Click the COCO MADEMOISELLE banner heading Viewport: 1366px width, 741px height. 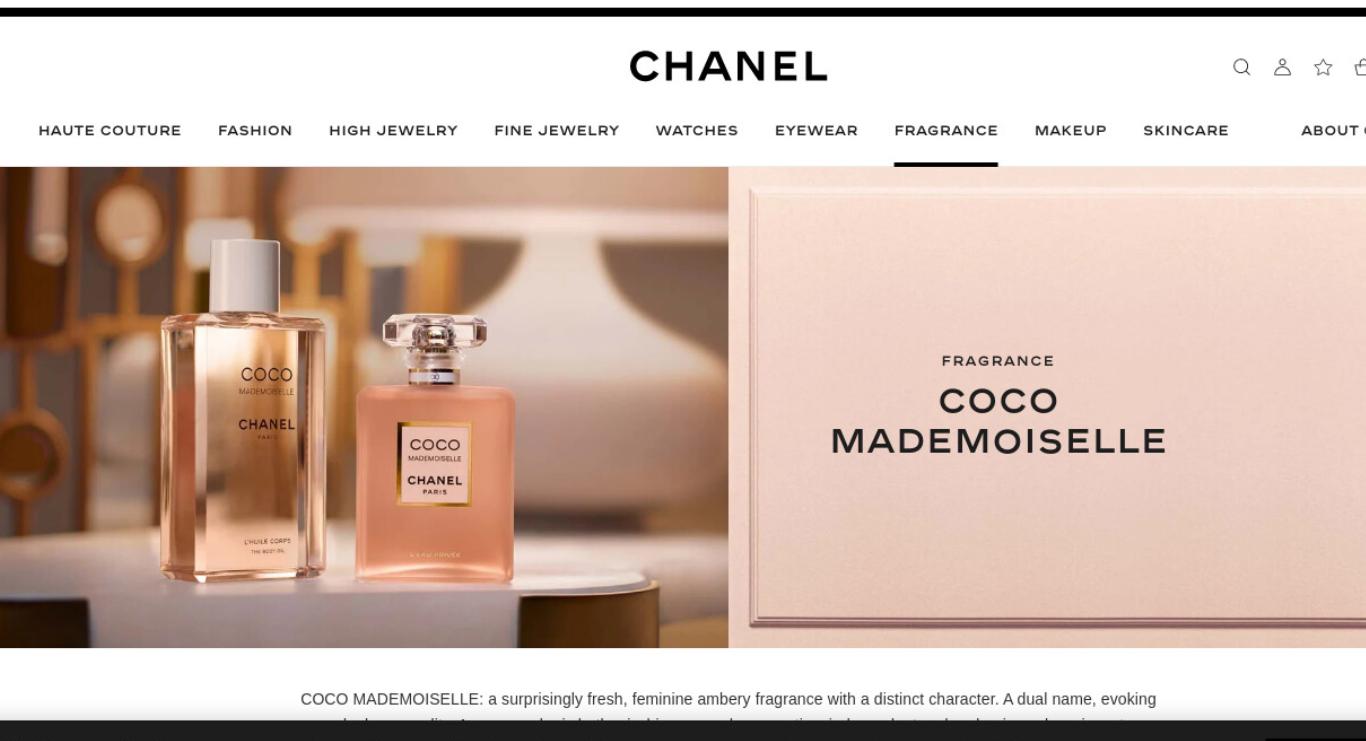point(998,421)
